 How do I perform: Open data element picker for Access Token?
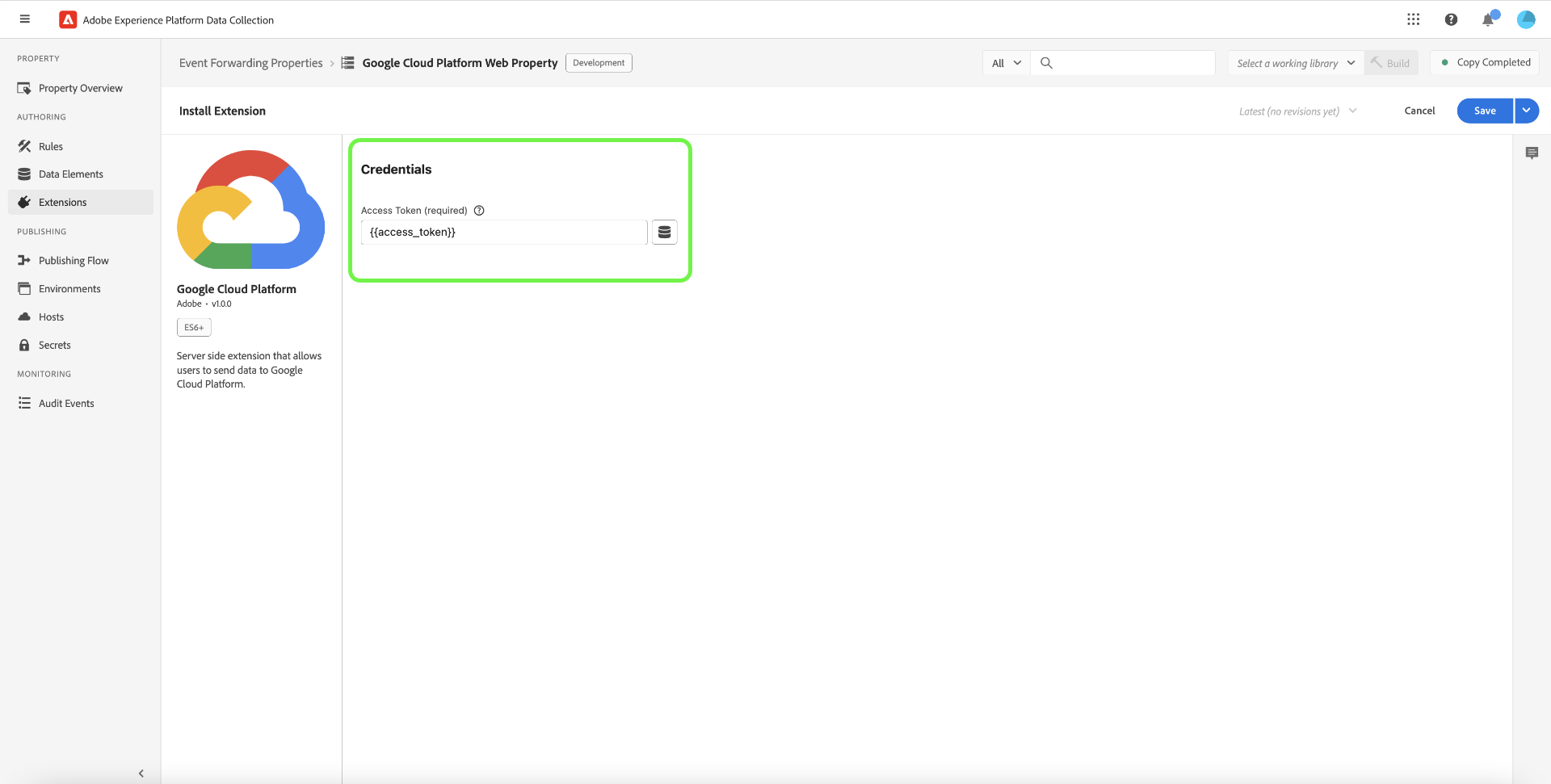[664, 233]
